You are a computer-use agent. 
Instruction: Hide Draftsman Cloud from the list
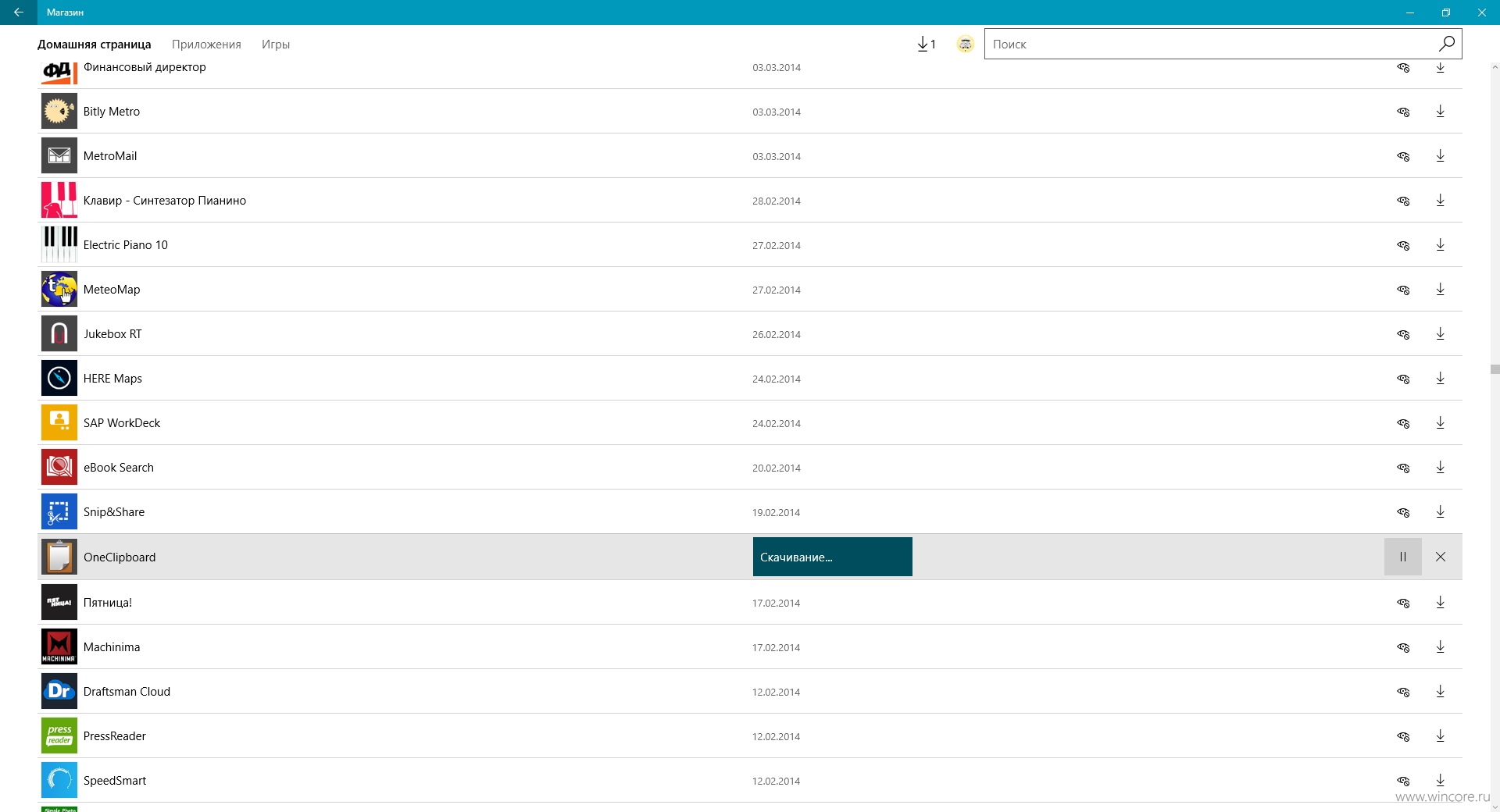(1403, 693)
